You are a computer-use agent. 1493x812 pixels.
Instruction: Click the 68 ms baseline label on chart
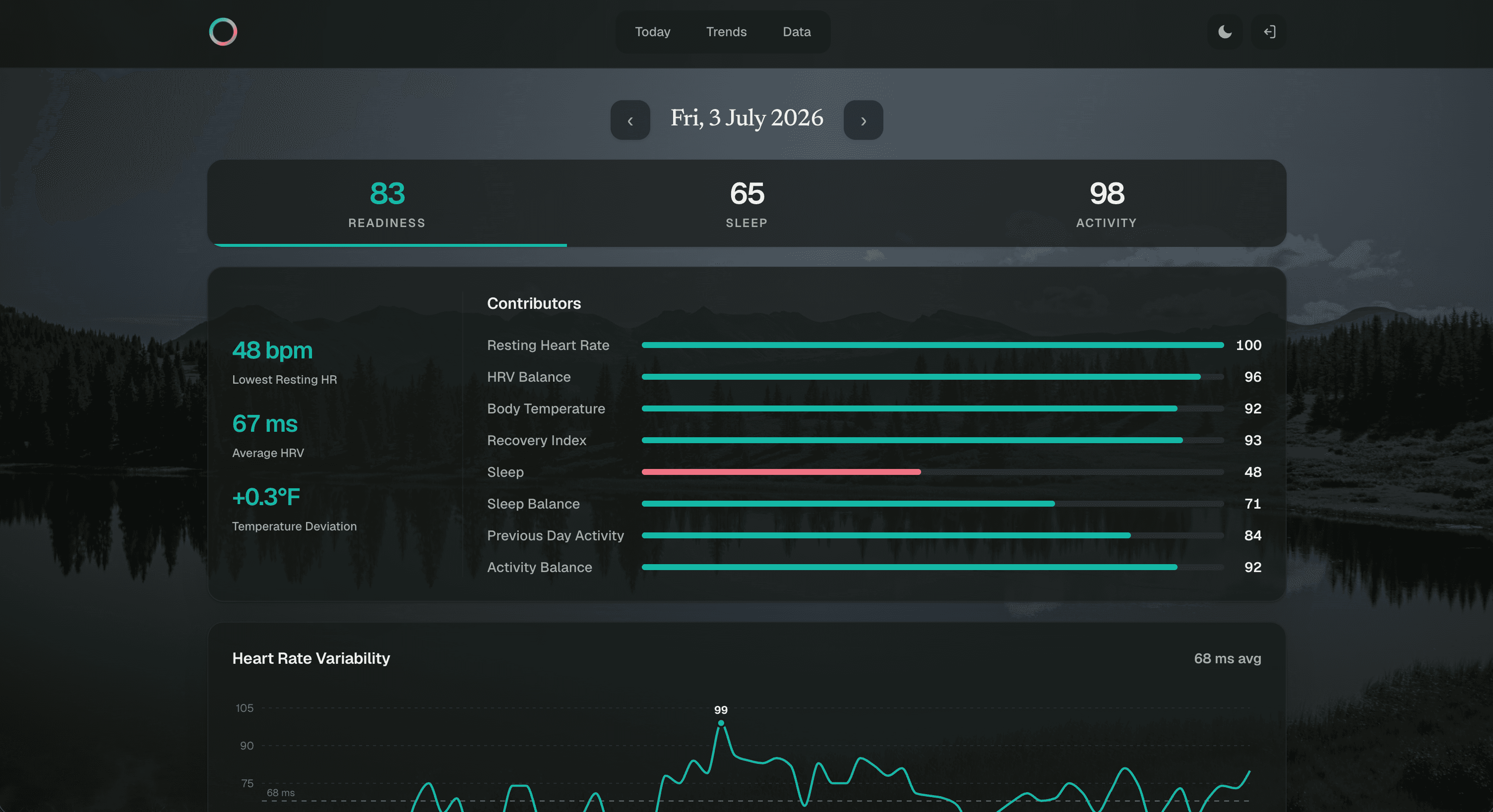(281, 793)
